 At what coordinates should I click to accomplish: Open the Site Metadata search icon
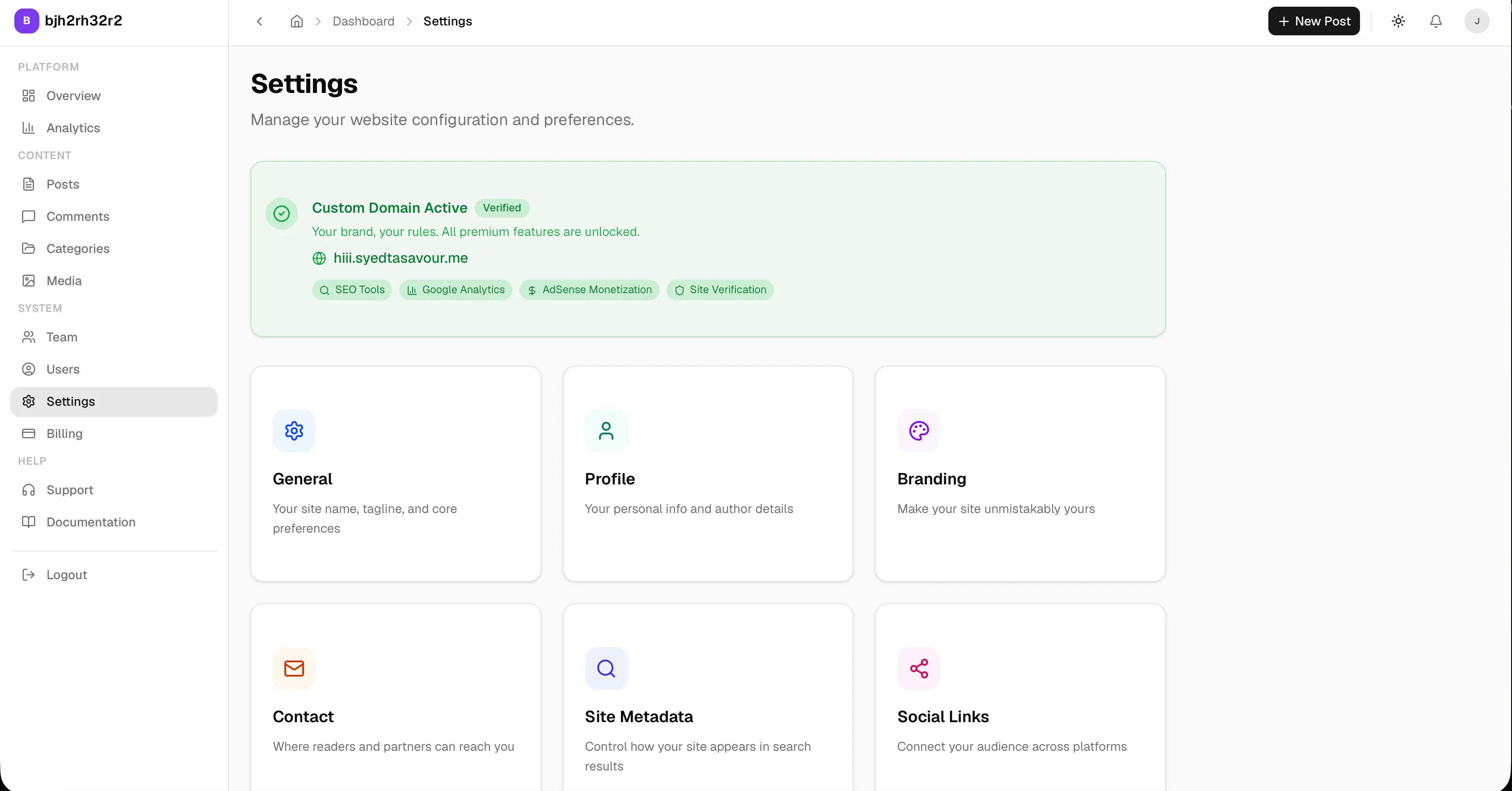pyautogui.click(x=606, y=669)
